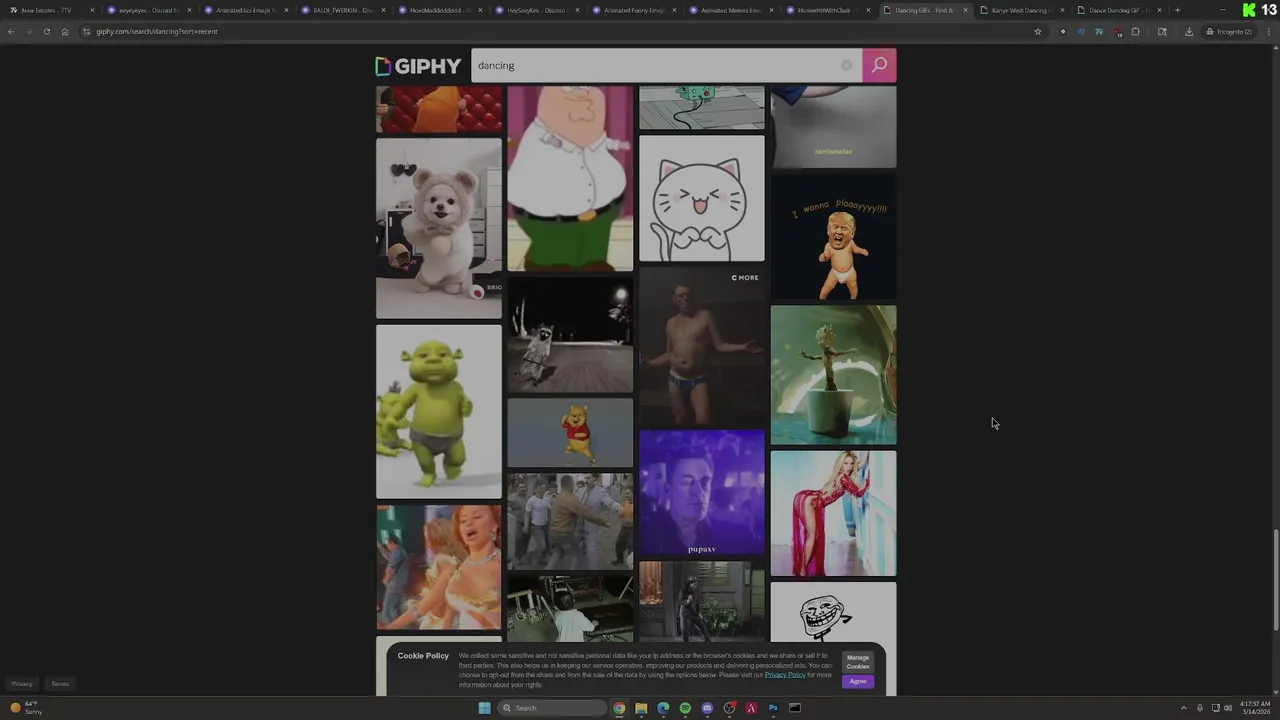The height and width of the screenshot is (720, 1280).
Task: Open the I wanna plaaayyyy baby GIF
Action: coord(834,237)
